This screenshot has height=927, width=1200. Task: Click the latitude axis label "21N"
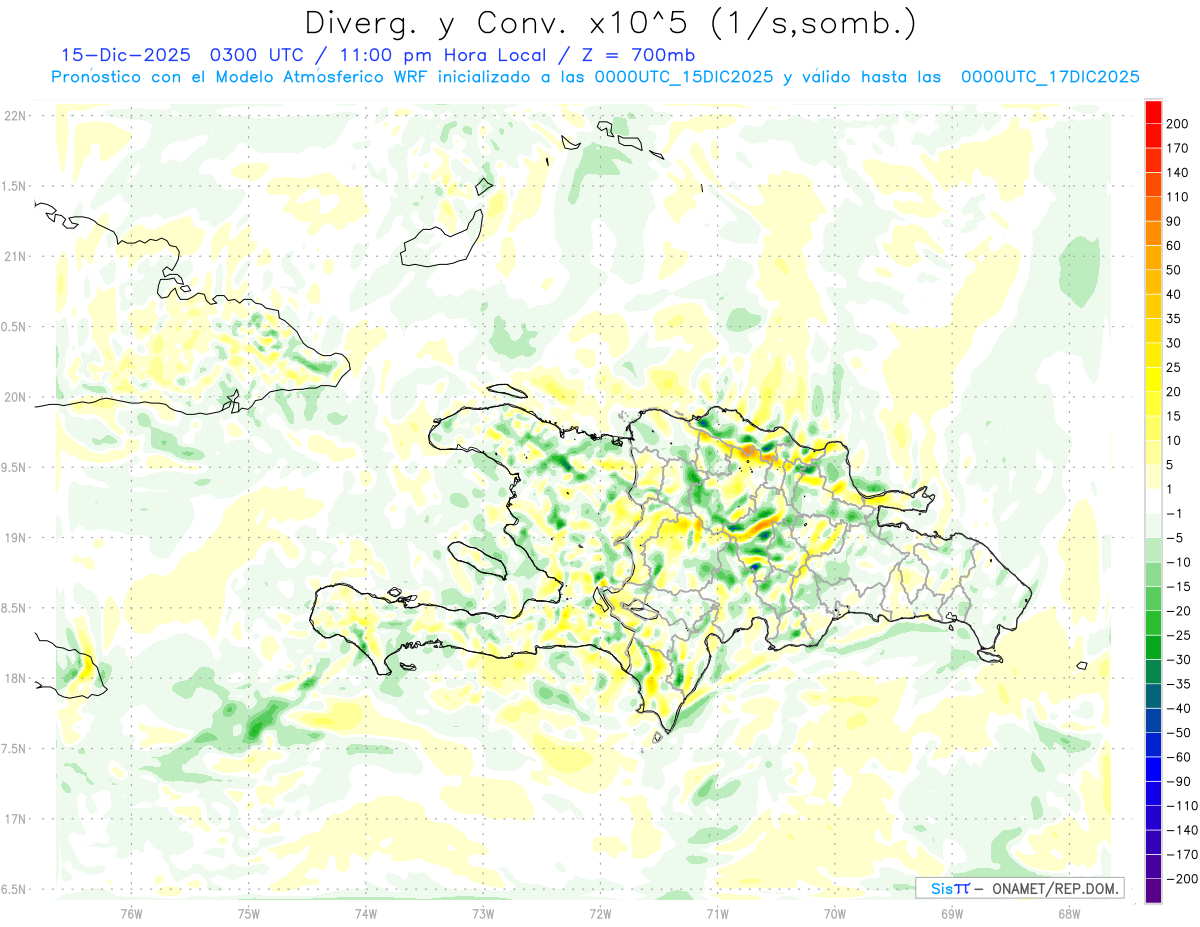point(15,257)
